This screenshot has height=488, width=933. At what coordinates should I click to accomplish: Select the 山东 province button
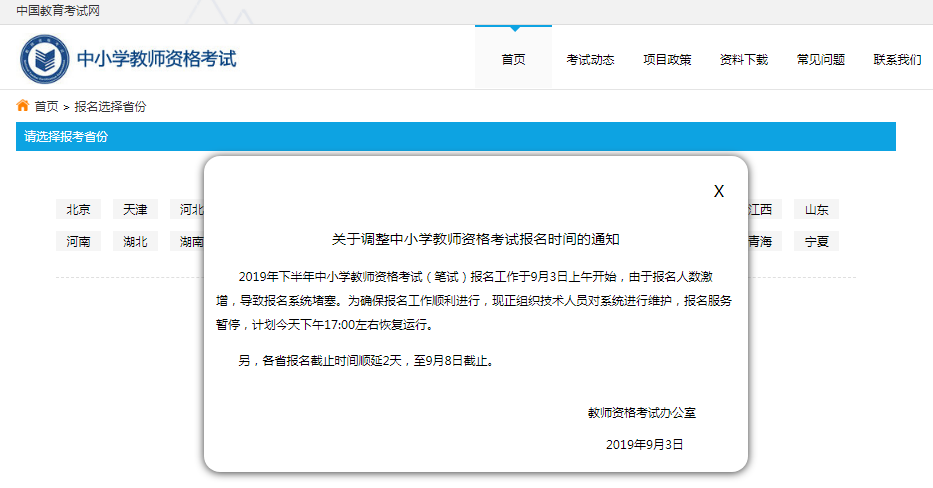pyautogui.click(x=816, y=209)
